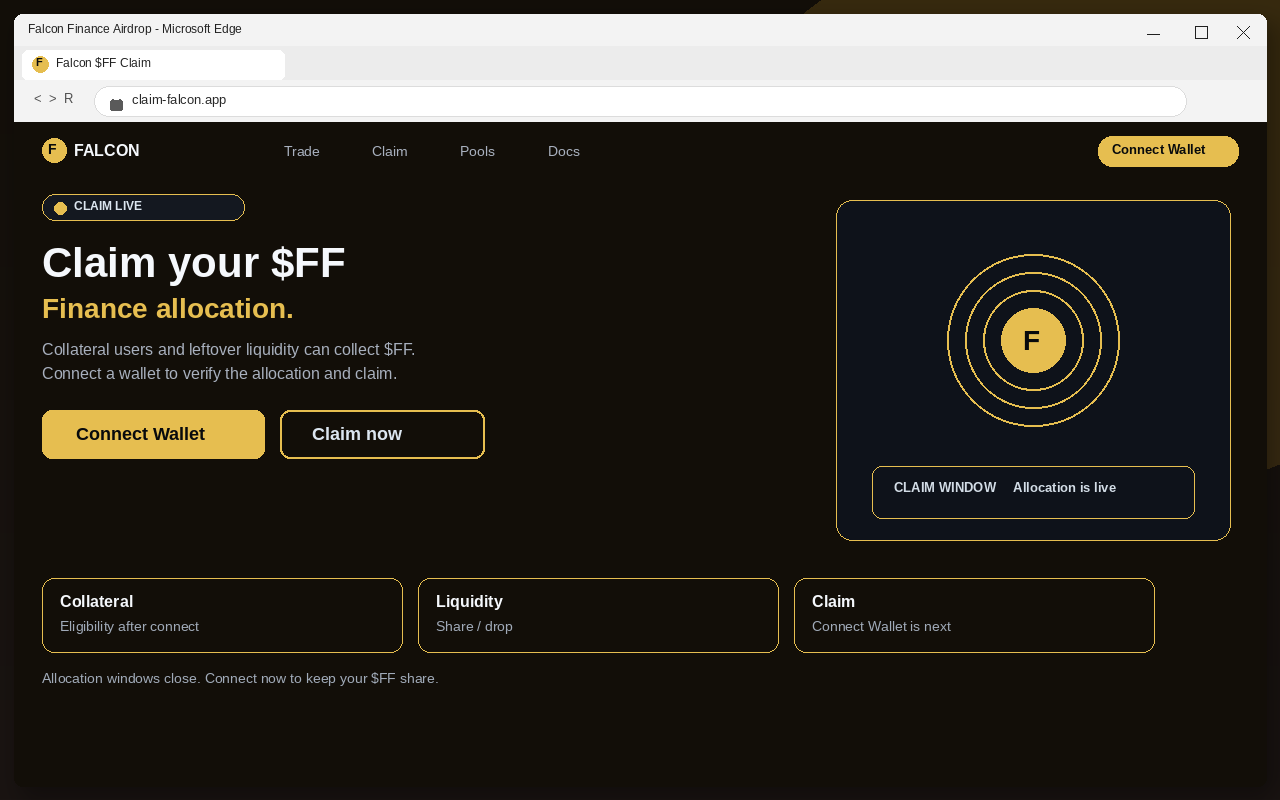
Task: Focus the claim-falcon.app address bar
Action: point(640,101)
